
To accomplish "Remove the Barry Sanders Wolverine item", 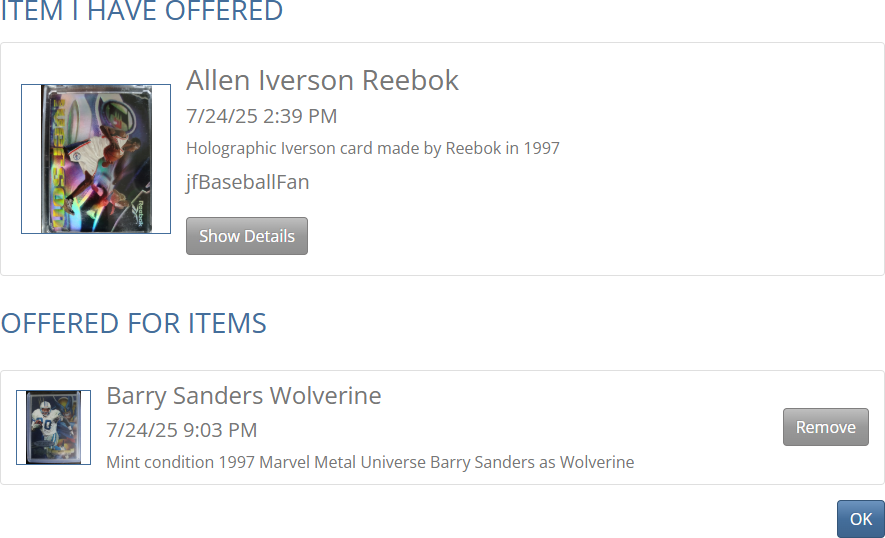I will [825, 427].
